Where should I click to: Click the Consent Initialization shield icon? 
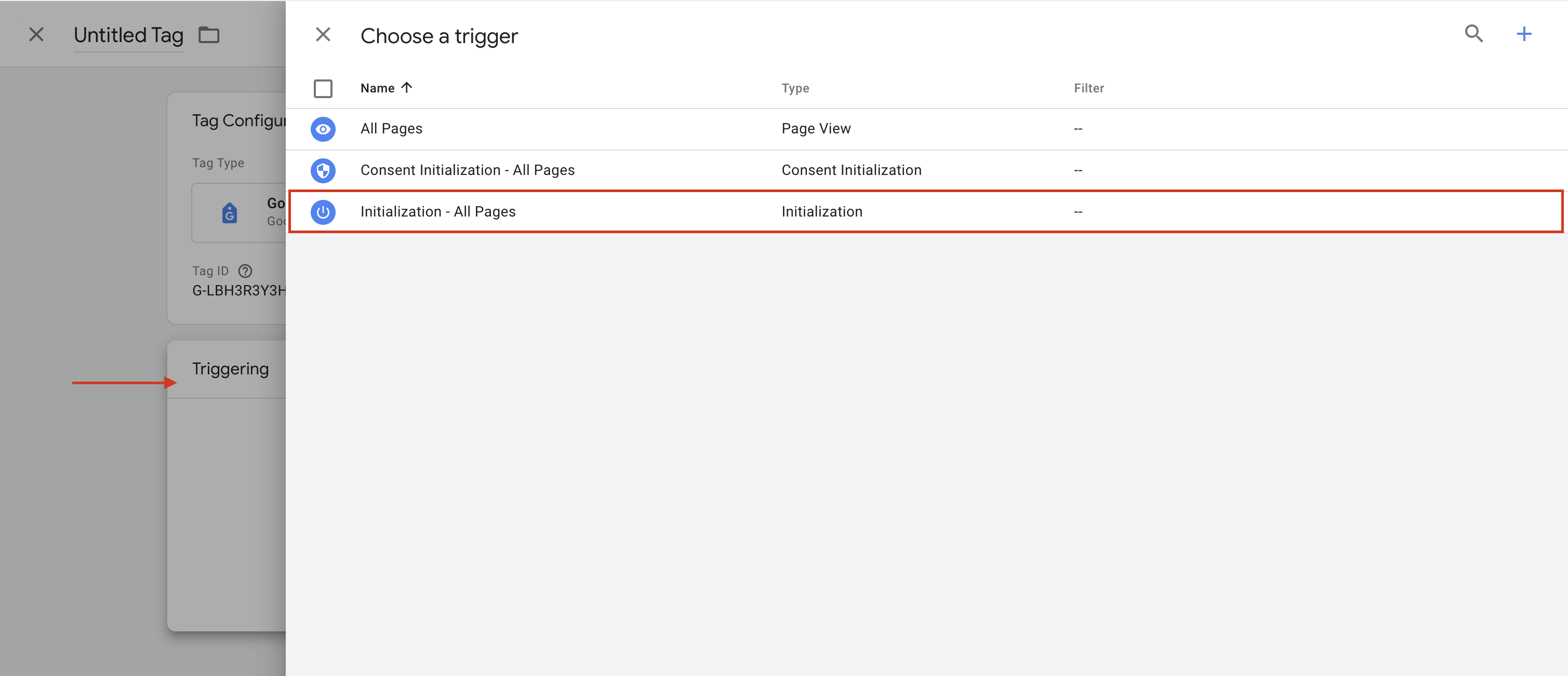(x=323, y=170)
